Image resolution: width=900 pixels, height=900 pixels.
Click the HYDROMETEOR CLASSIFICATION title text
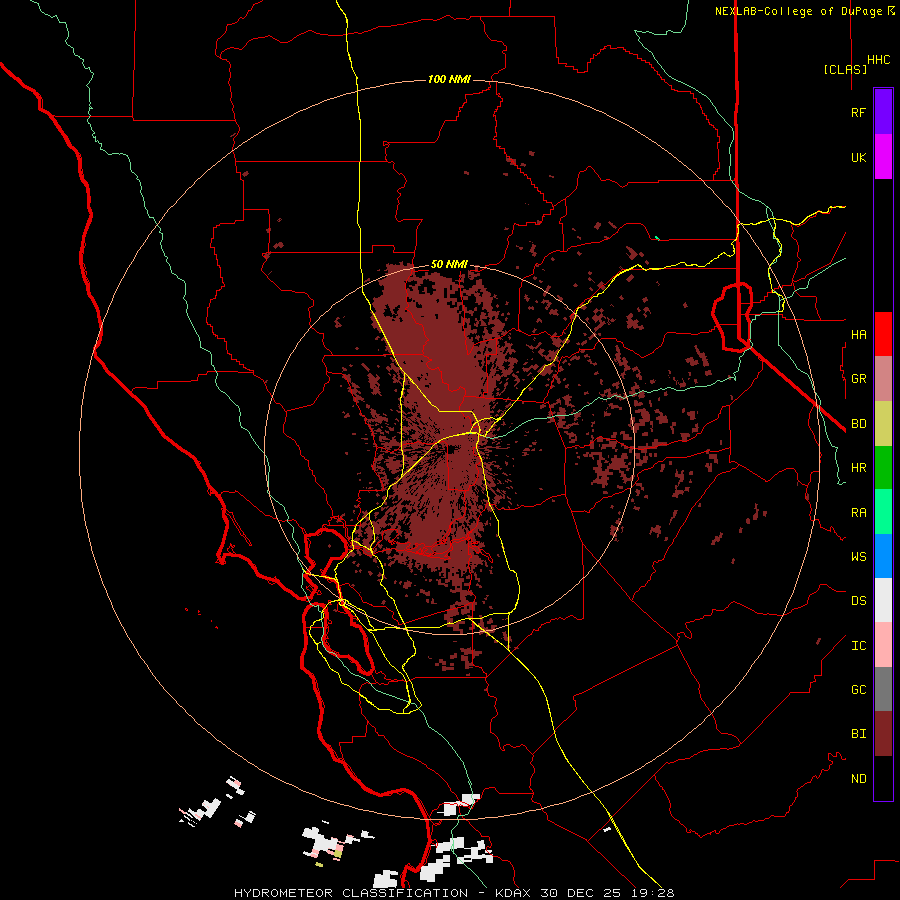351,893
